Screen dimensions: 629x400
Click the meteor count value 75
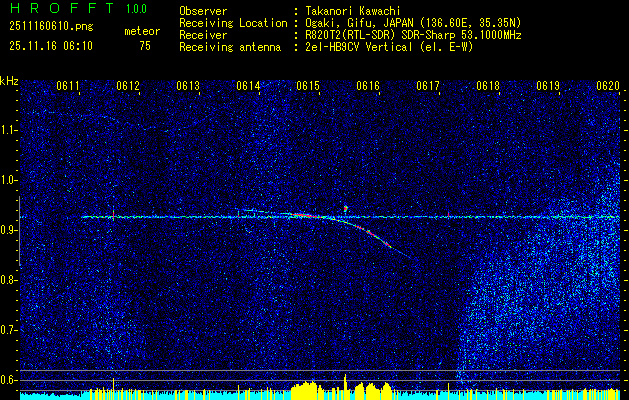(145, 46)
